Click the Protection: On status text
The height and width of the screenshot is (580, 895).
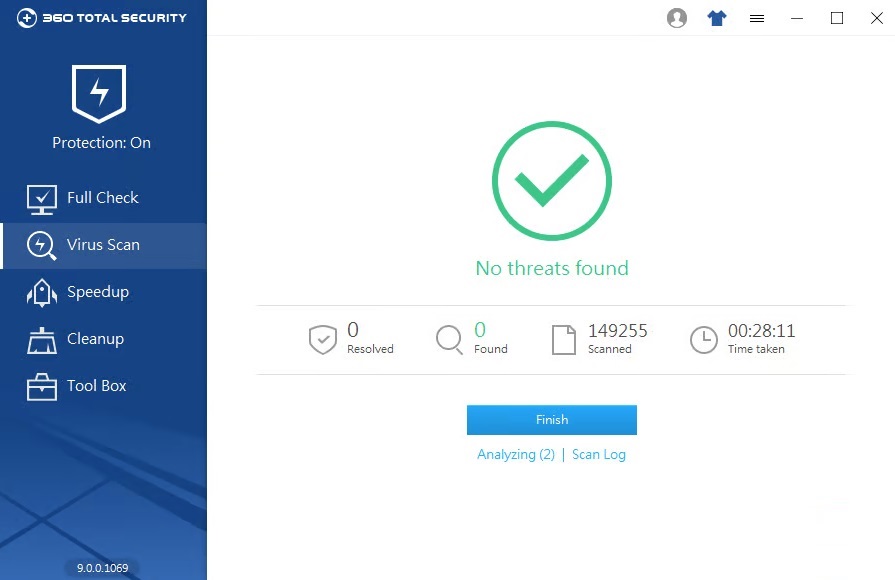point(101,143)
